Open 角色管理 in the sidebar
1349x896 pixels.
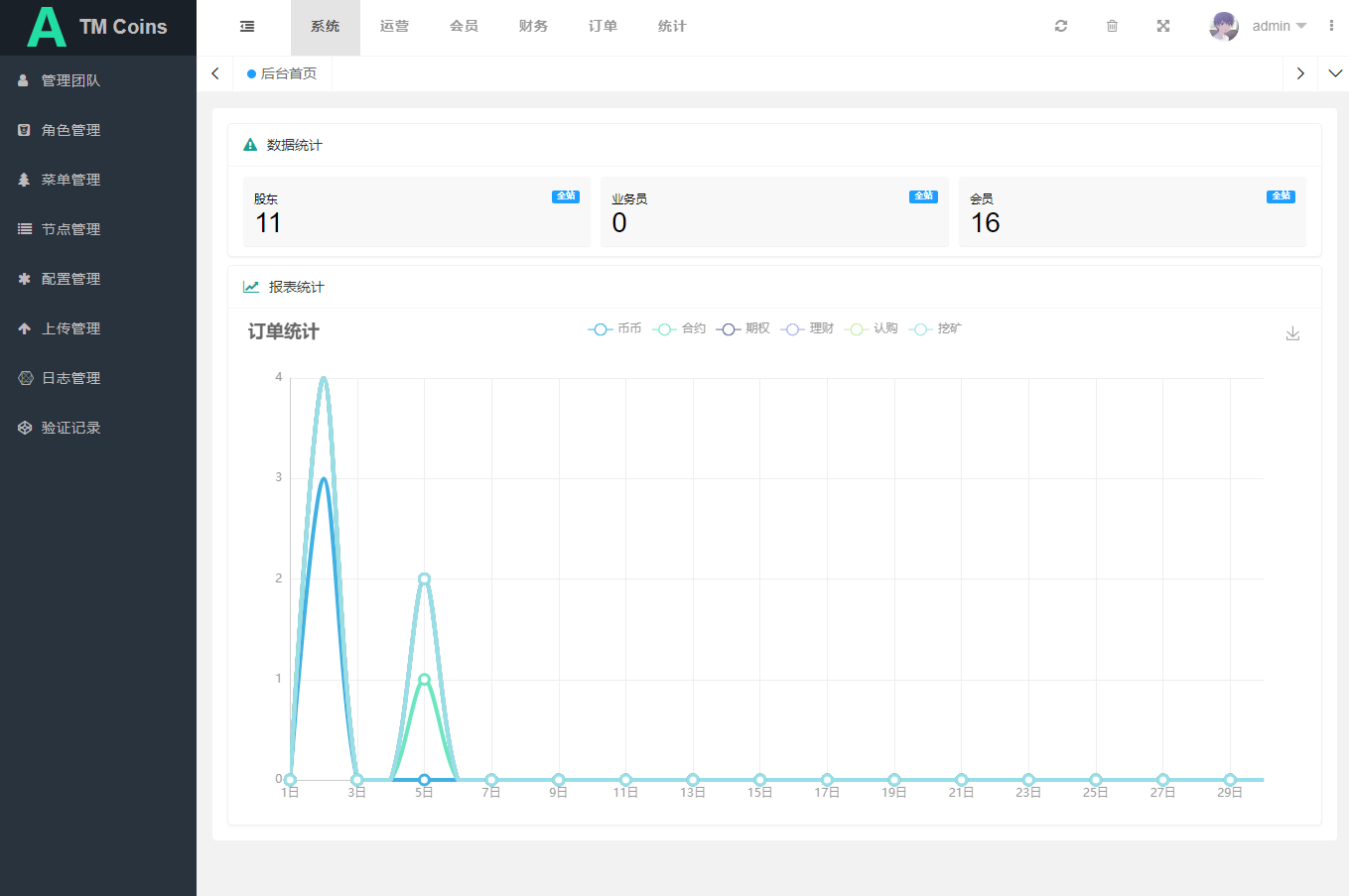pos(70,130)
